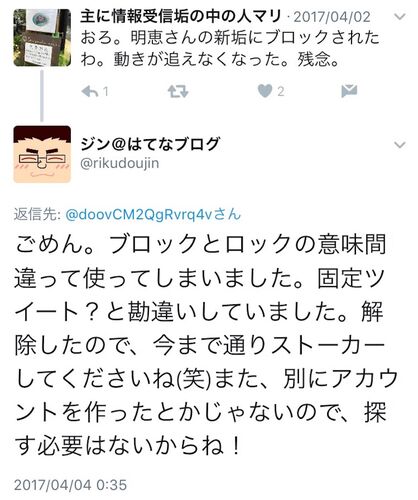Open first poster's garden-sign avatar
This screenshot has height=500, width=418.
(42, 38)
